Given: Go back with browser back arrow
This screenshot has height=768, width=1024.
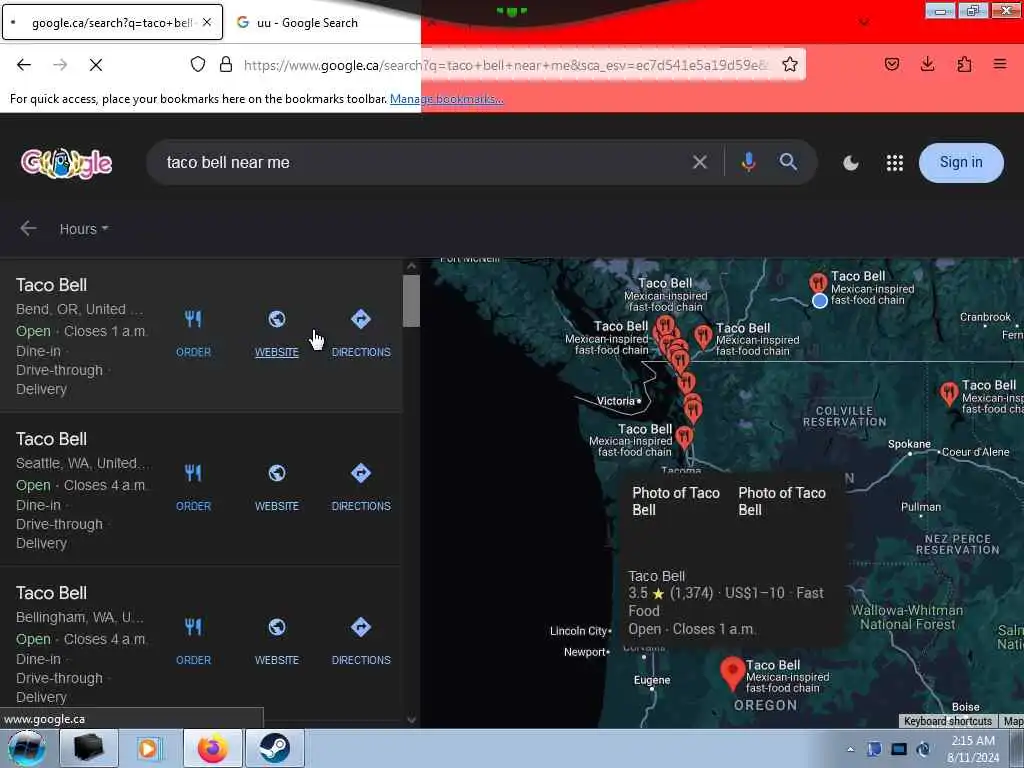Looking at the screenshot, I should point(24,65).
